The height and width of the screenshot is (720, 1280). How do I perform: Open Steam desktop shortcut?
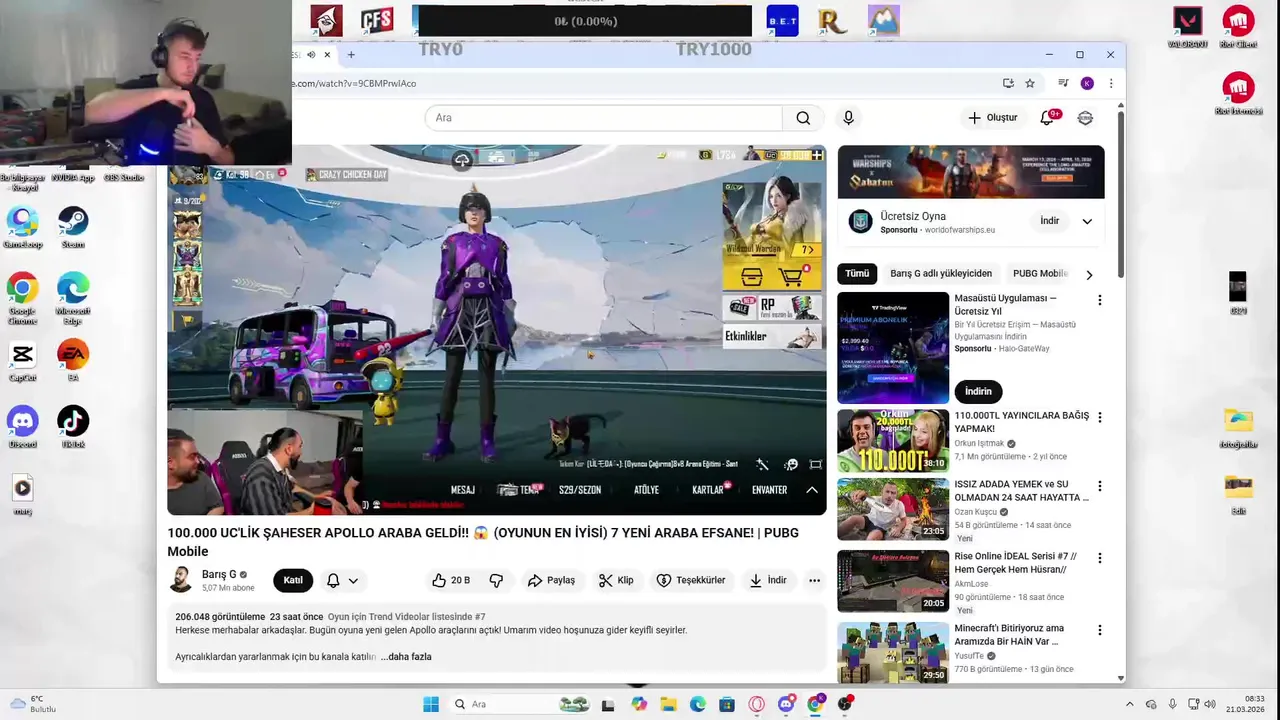point(73,227)
